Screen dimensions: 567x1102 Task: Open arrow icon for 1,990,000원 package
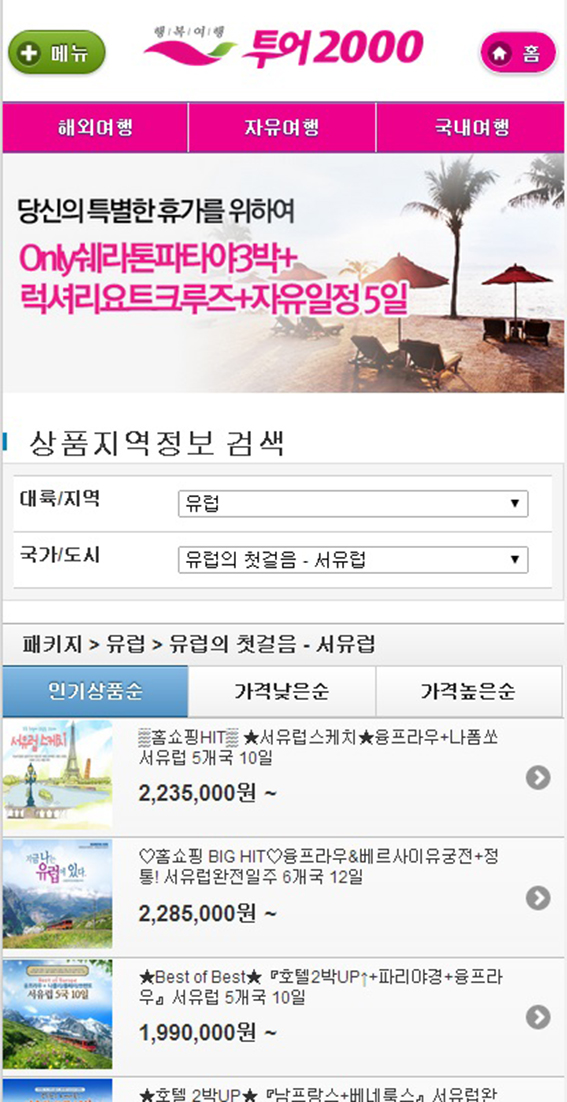[538, 1017]
